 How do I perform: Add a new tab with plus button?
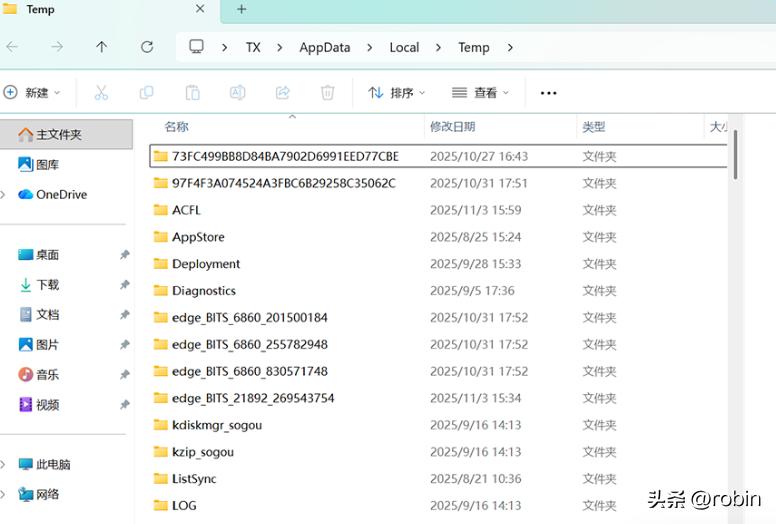click(x=242, y=9)
